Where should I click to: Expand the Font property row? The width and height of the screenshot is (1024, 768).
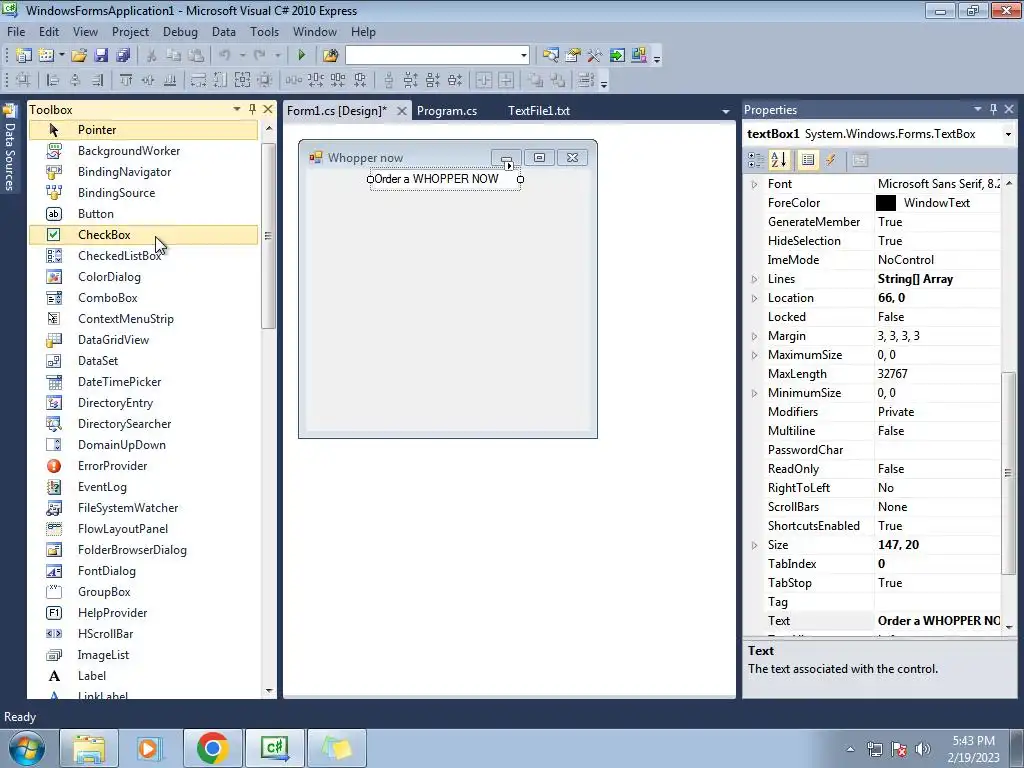tap(754, 184)
